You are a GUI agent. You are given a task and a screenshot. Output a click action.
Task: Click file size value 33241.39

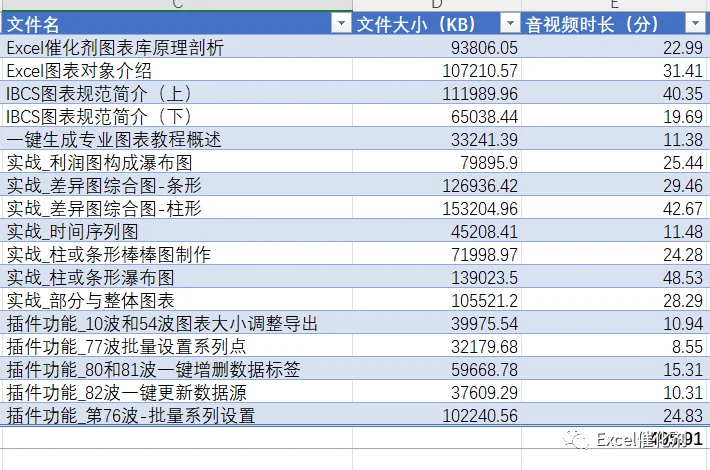point(484,139)
